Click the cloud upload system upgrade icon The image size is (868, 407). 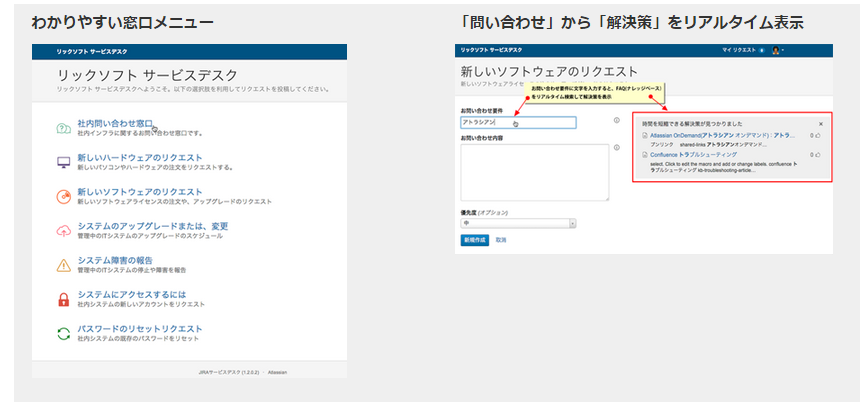point(62,230)
